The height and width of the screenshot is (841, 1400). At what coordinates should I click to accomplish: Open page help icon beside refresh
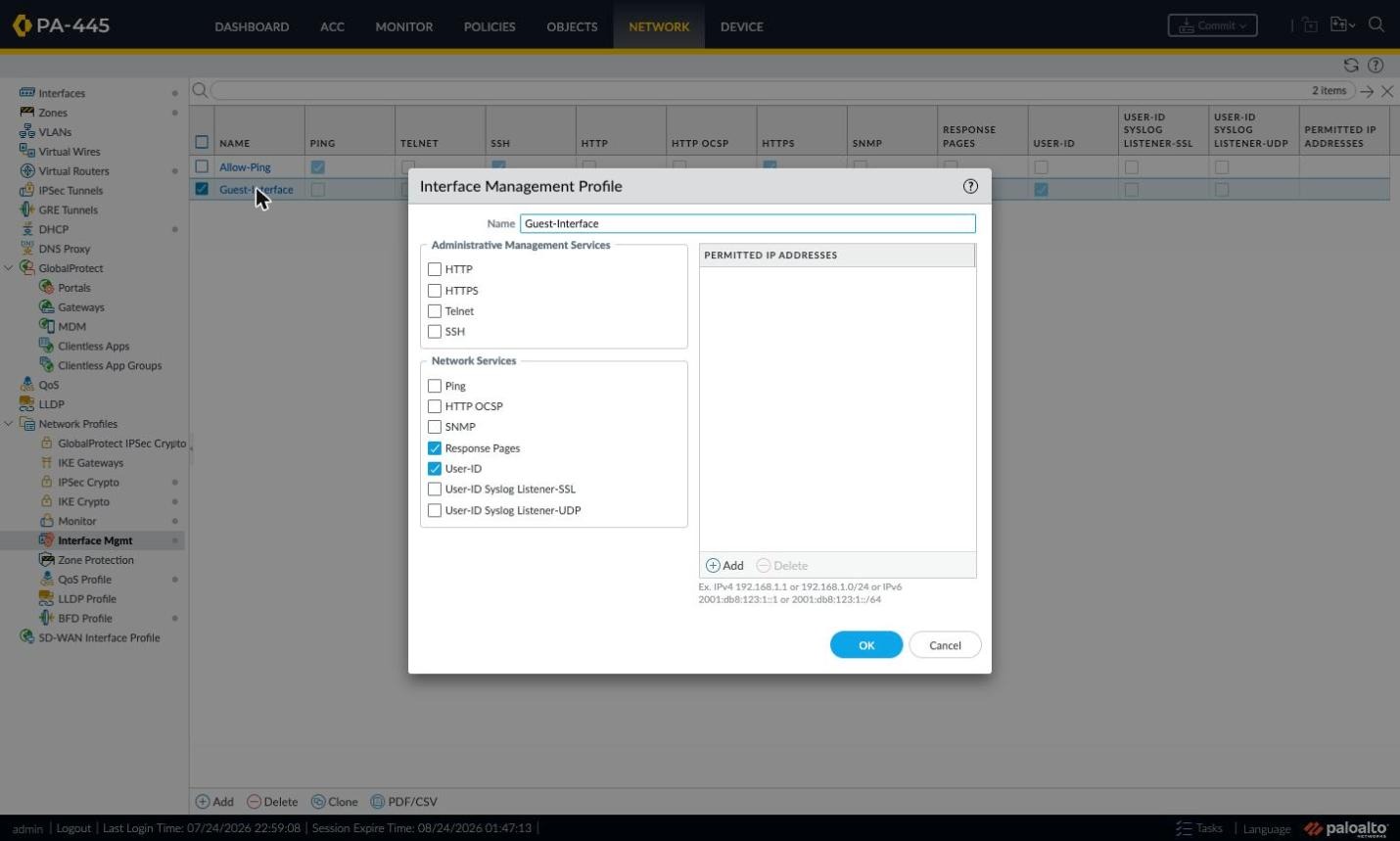[x=1376, y=66]
